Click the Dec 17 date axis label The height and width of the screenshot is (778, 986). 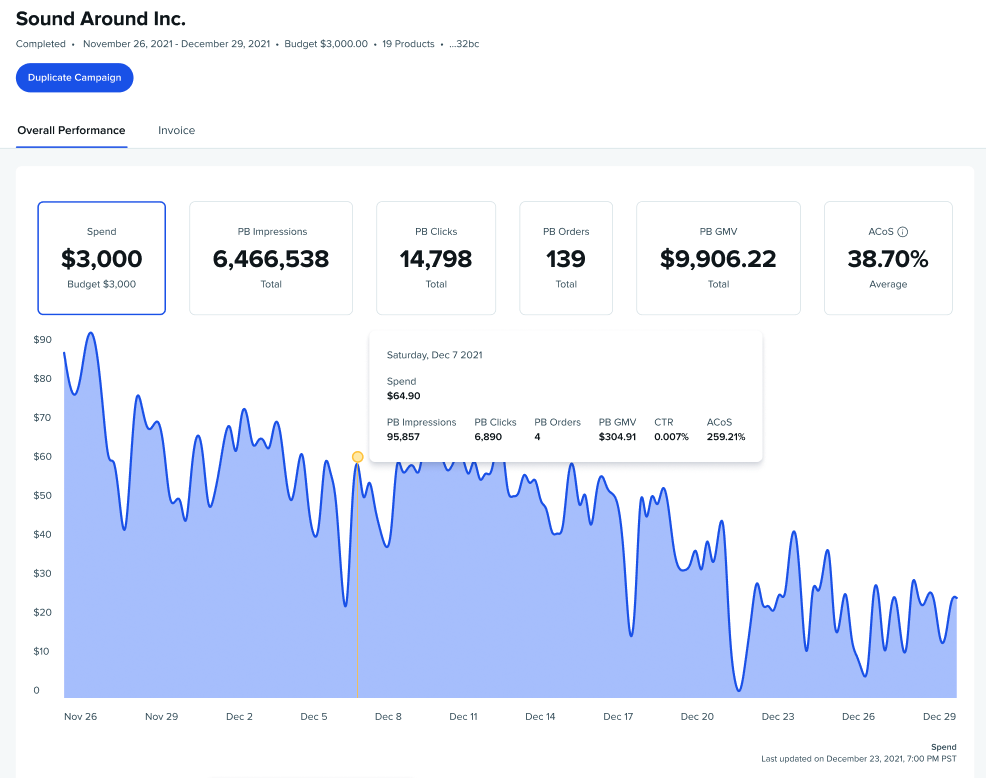(x=618, y=717)
